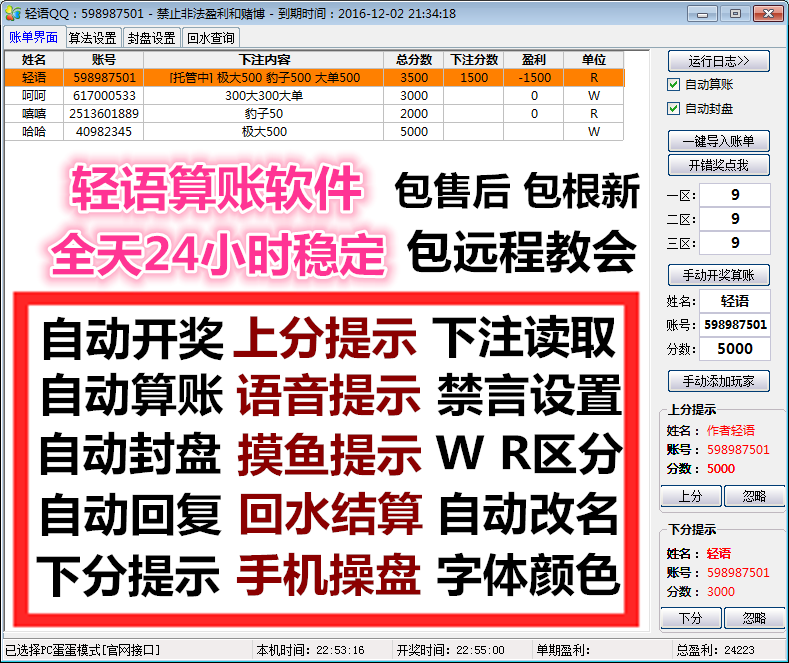Click the 开错奖点我 button
This screenshot has height=663, width=789.
coord(718,165)
